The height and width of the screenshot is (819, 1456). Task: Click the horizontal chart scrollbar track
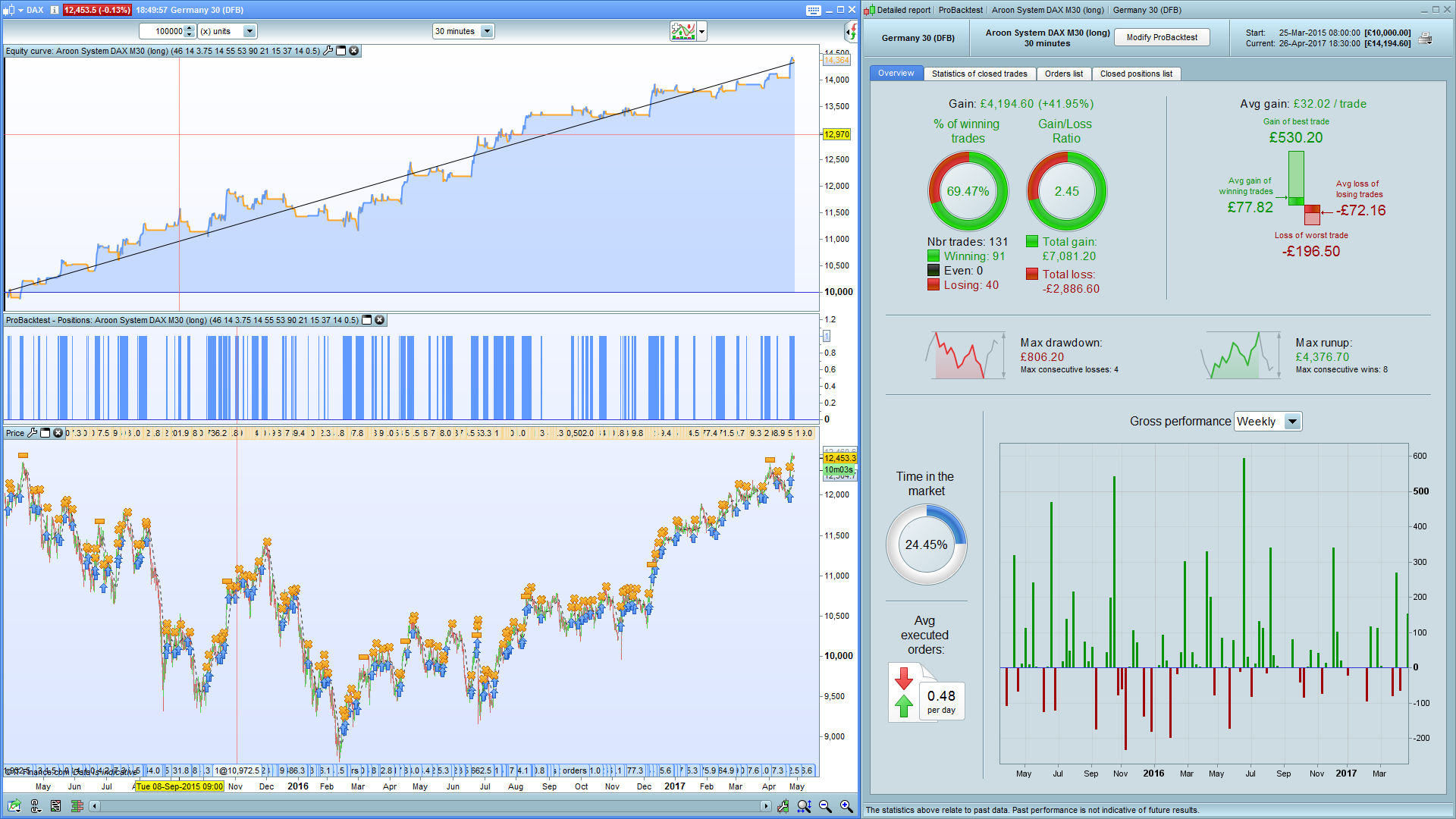(430, 806)
